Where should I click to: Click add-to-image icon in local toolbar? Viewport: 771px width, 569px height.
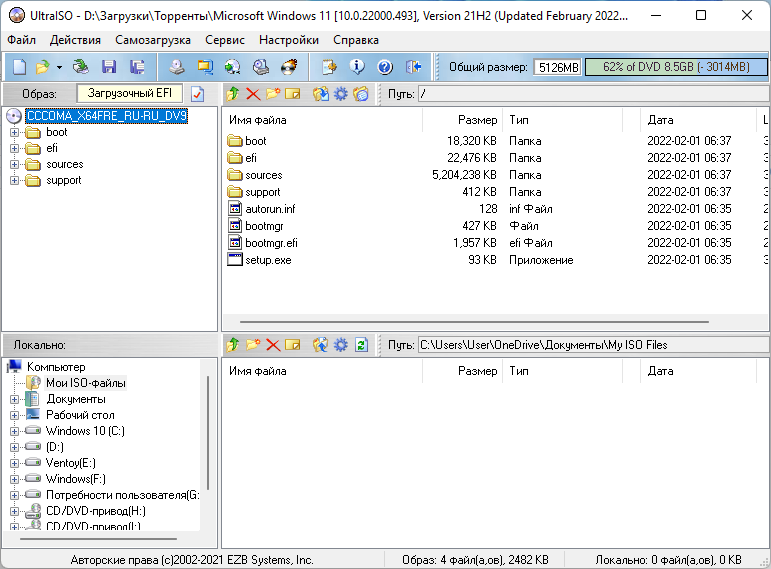pos(321,345)
